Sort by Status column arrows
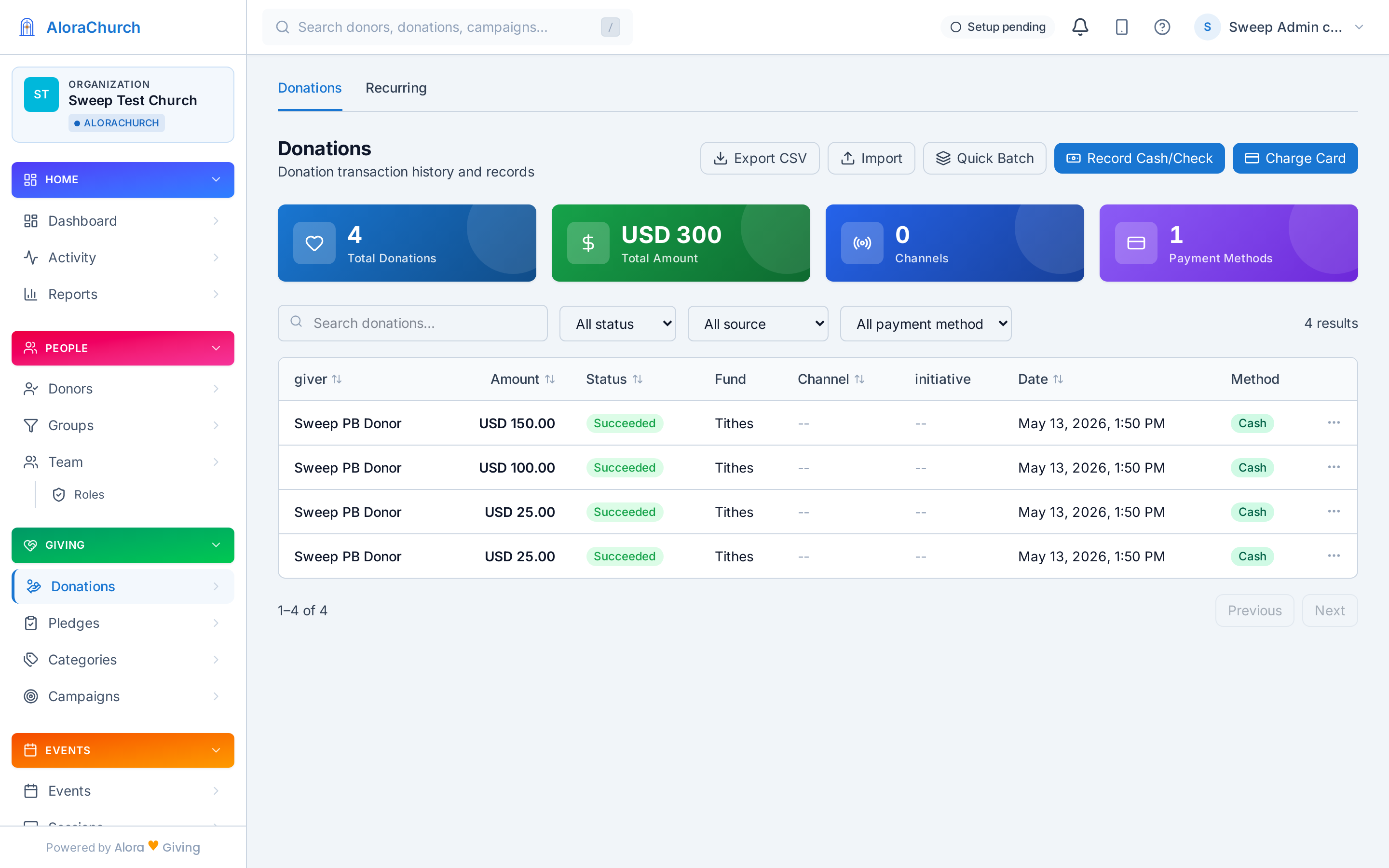This screenshot has height=868, width=1389. (x=638, y=379)
